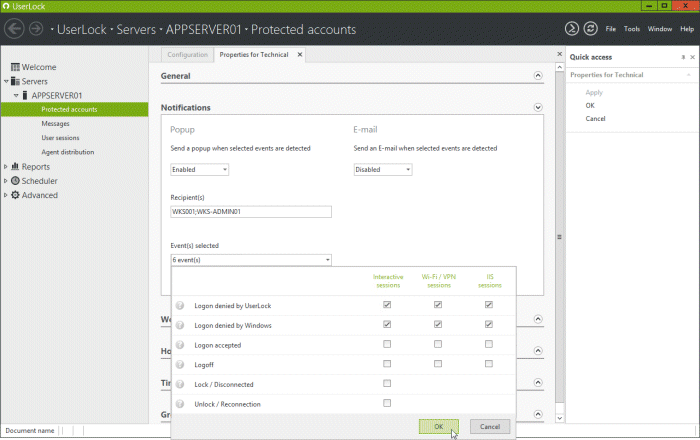This screenshot has height=440, width=700.
Task: Open the Help menu
Action: click(687, 29)
